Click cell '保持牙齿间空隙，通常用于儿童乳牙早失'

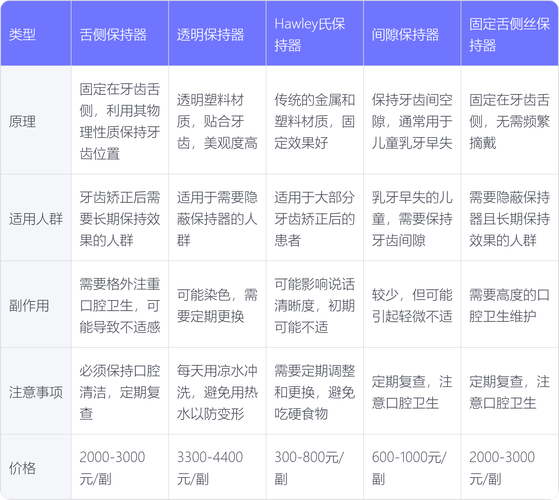pyautogui.click(x=412, y=120)
